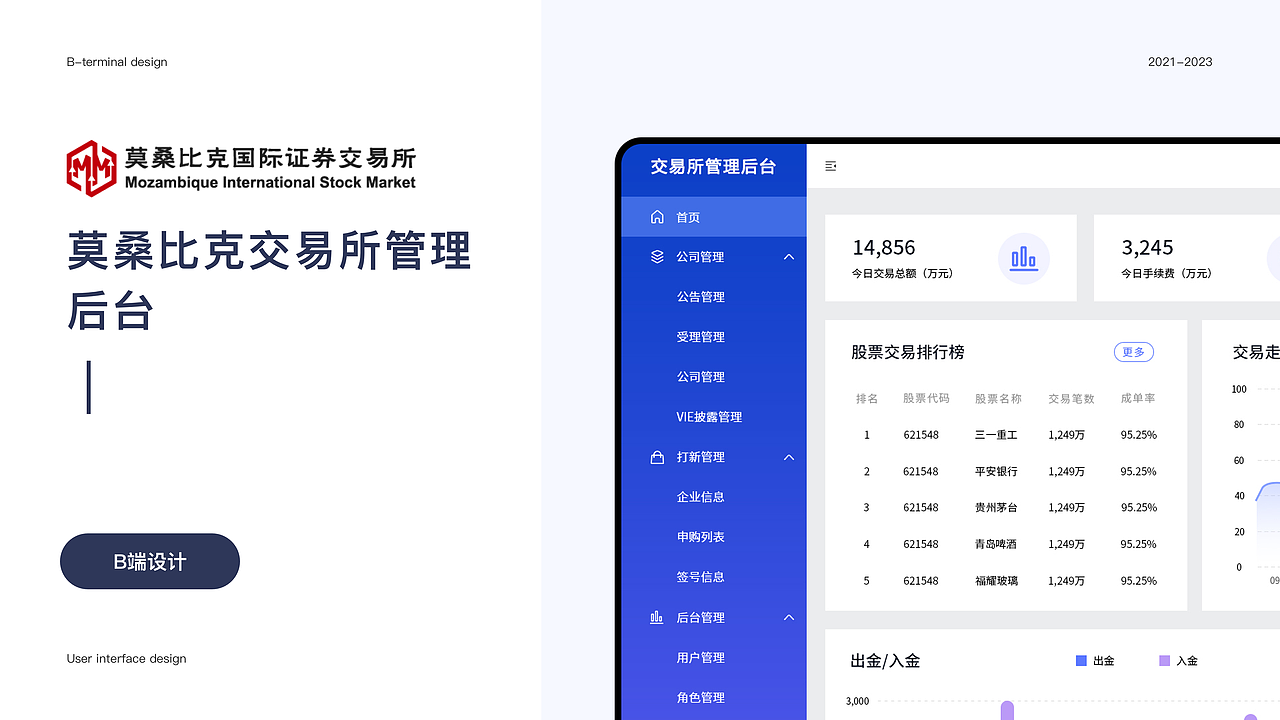Collapse the 公司管理 parent menu chevron
The width and height of the screenshot is (1280, 720).
[x=789, y=257]
